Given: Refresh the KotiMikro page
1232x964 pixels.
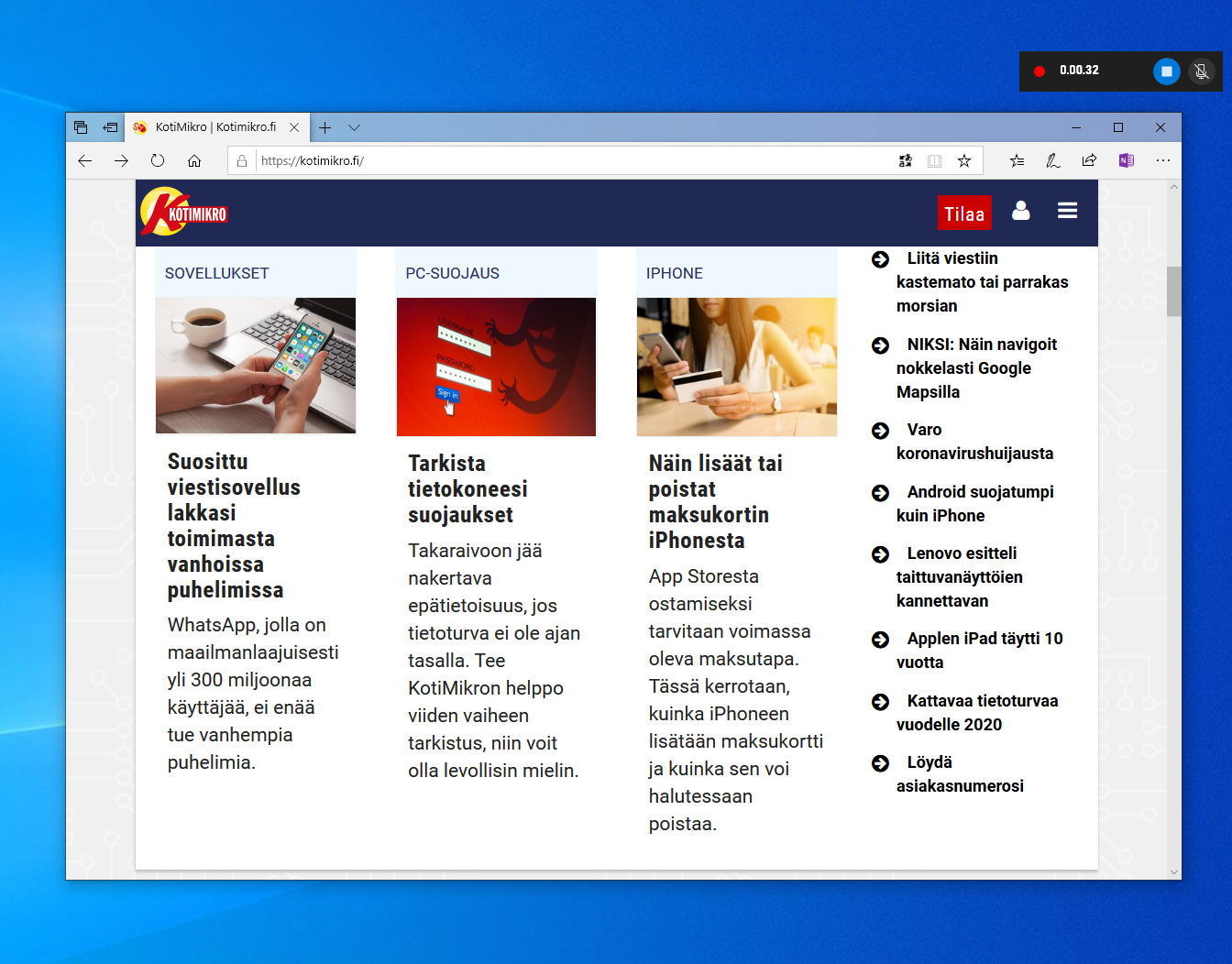Looking at the screenshot, I should (157, 160).
